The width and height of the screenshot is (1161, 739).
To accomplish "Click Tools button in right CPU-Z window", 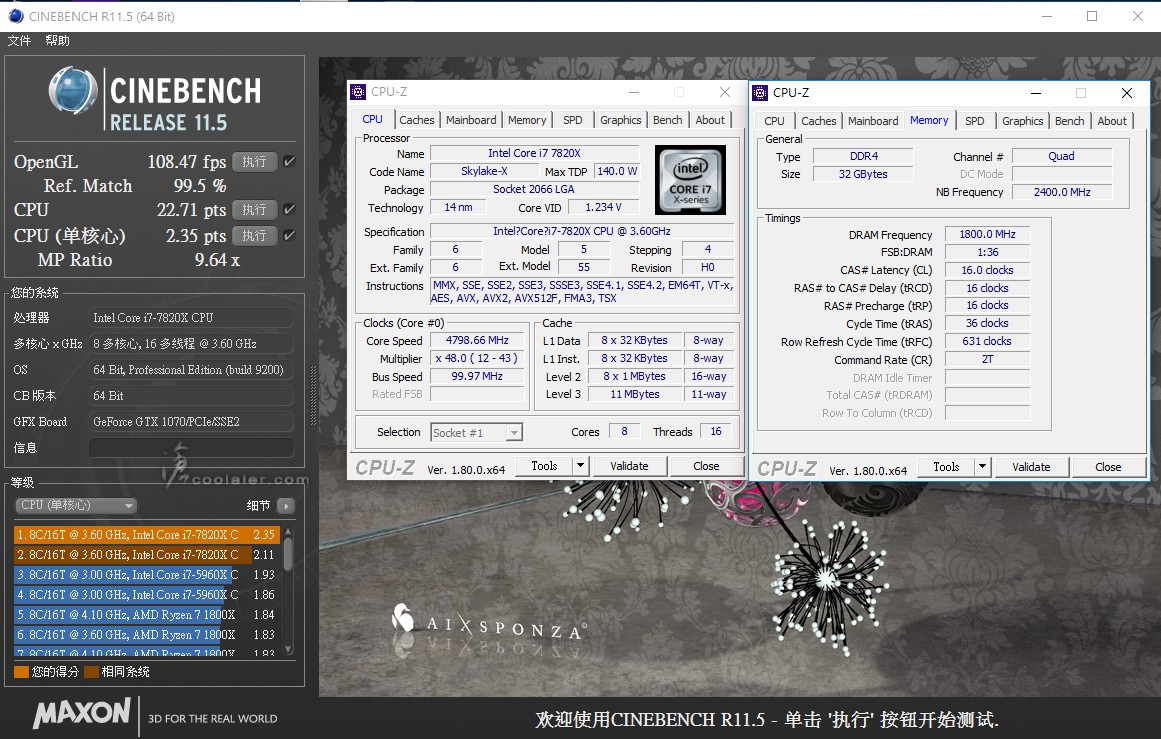I will 946,467.
